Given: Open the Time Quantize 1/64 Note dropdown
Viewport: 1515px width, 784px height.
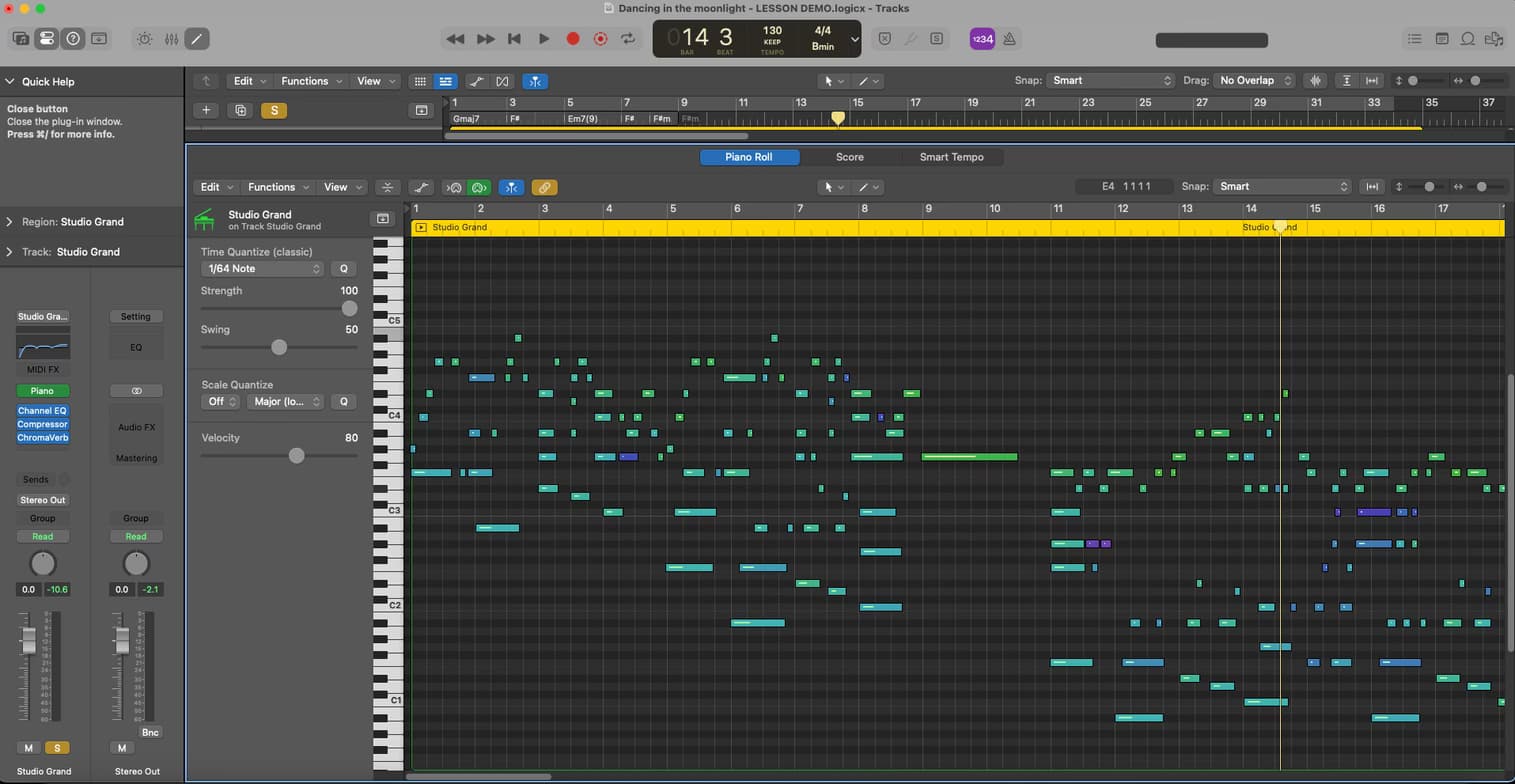Looking at the screenshot, I should 262,269.
